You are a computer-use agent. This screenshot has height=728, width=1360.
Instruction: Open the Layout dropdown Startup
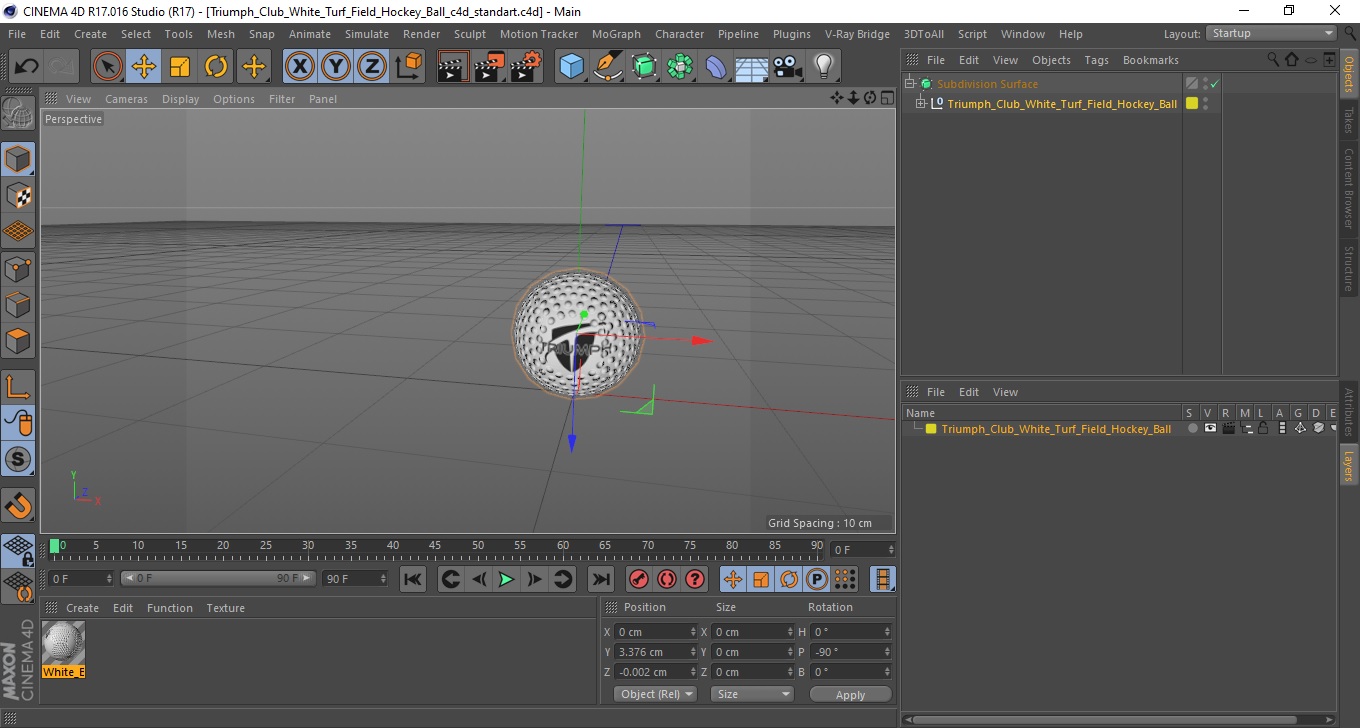[1271, 34]
